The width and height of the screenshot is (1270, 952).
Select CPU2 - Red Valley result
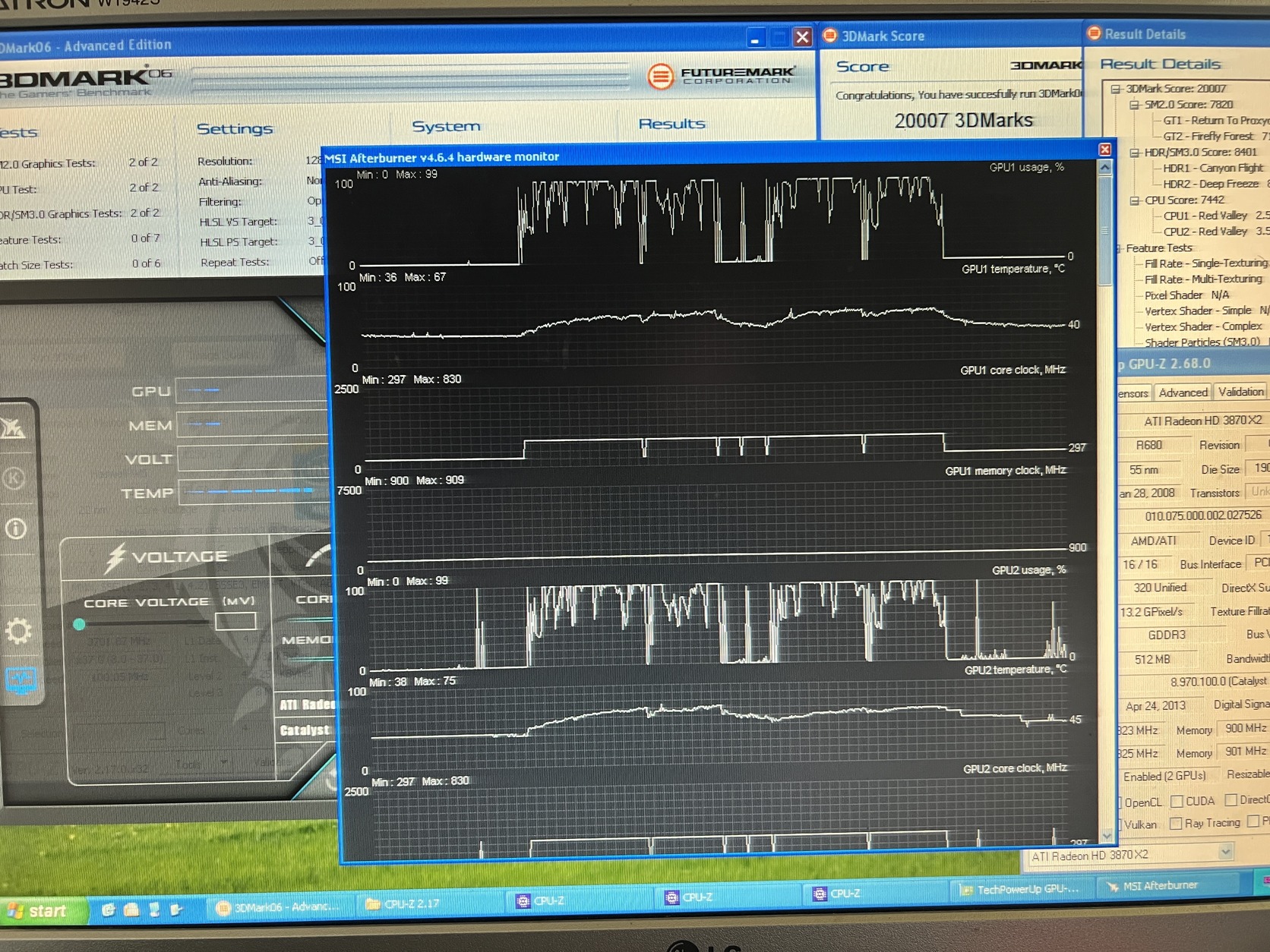1216,232
